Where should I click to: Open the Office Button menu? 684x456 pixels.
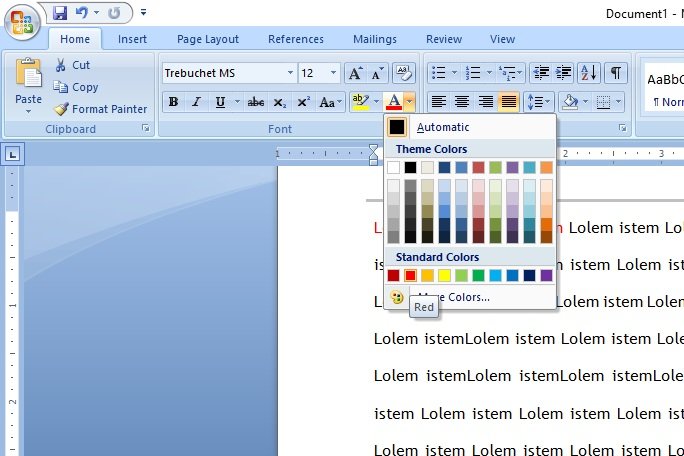[22, 22]
